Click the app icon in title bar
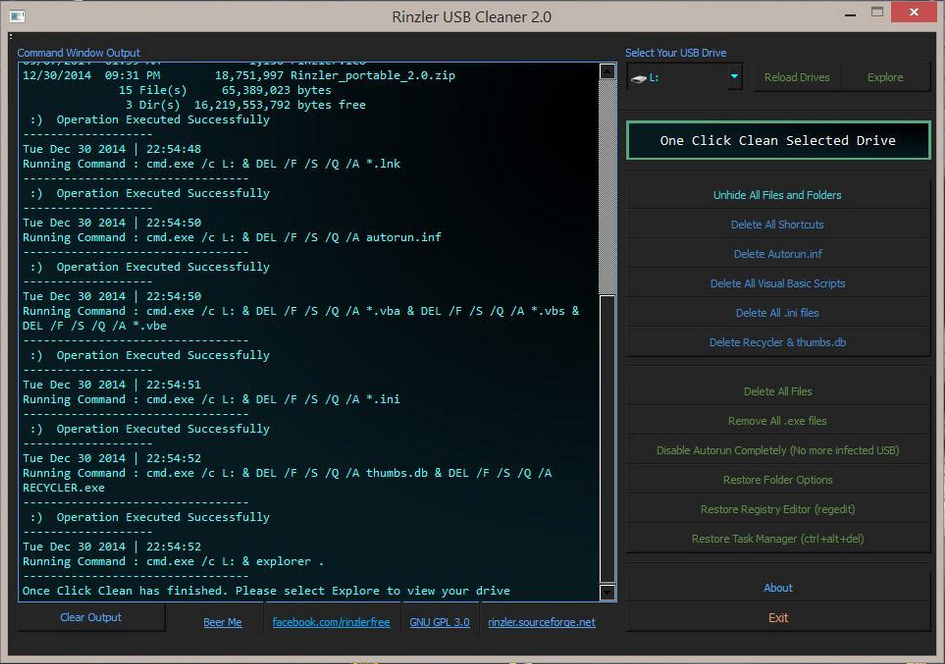945x664 pixels. pos(17,16)
